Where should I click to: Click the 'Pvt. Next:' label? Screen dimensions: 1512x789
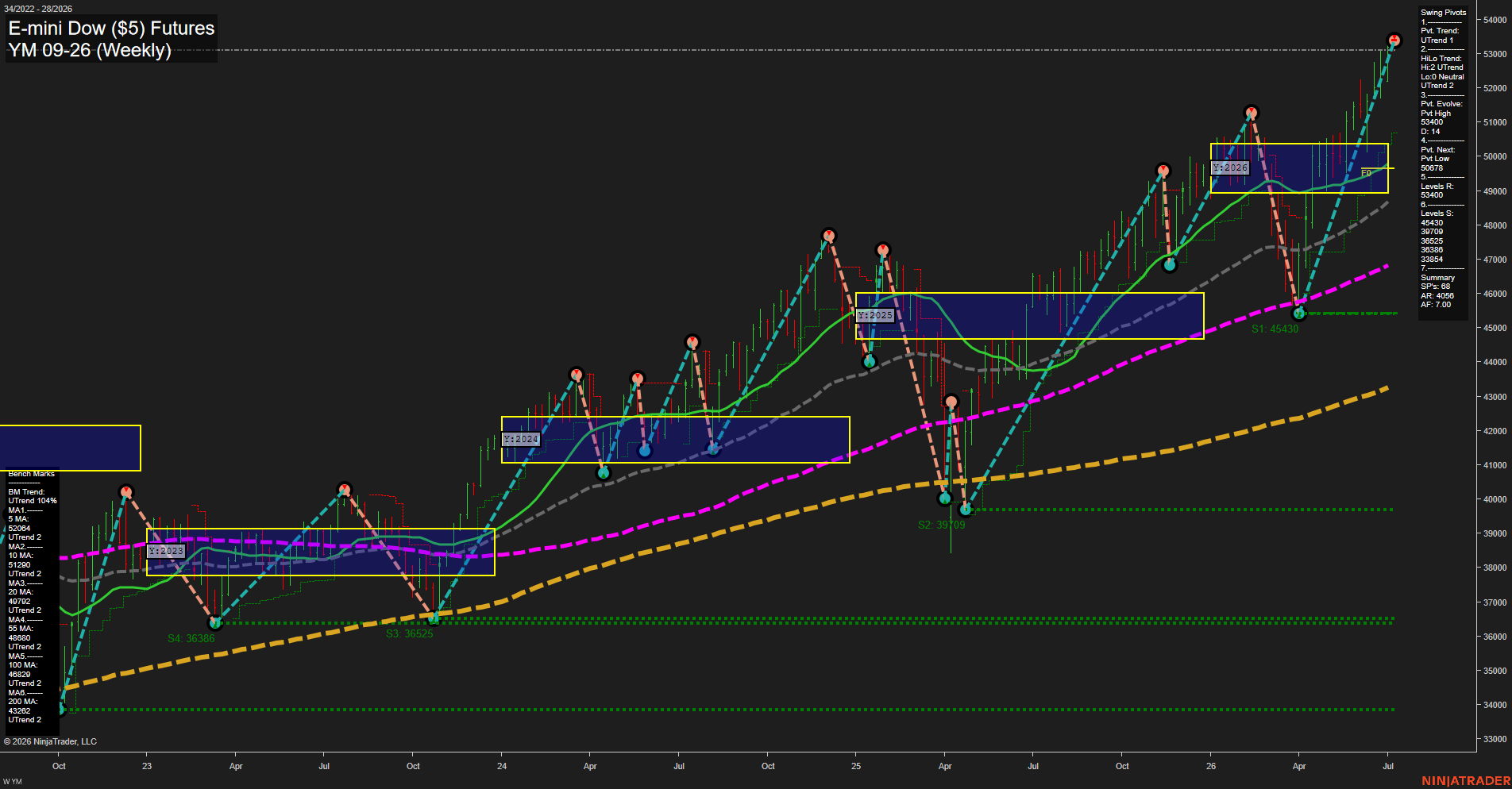point(1437,150)
